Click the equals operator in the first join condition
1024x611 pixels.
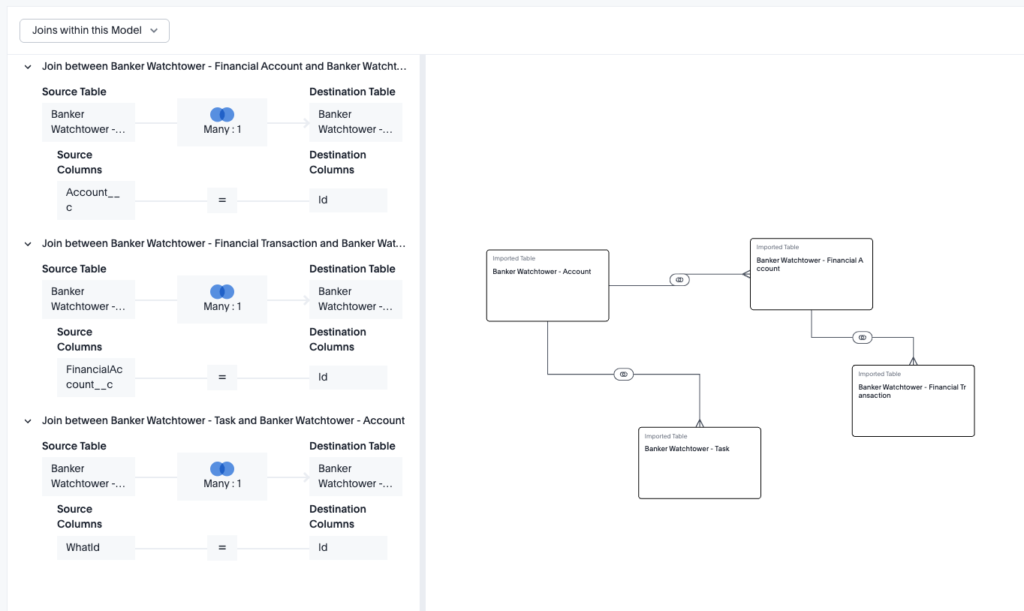[221, 200]
